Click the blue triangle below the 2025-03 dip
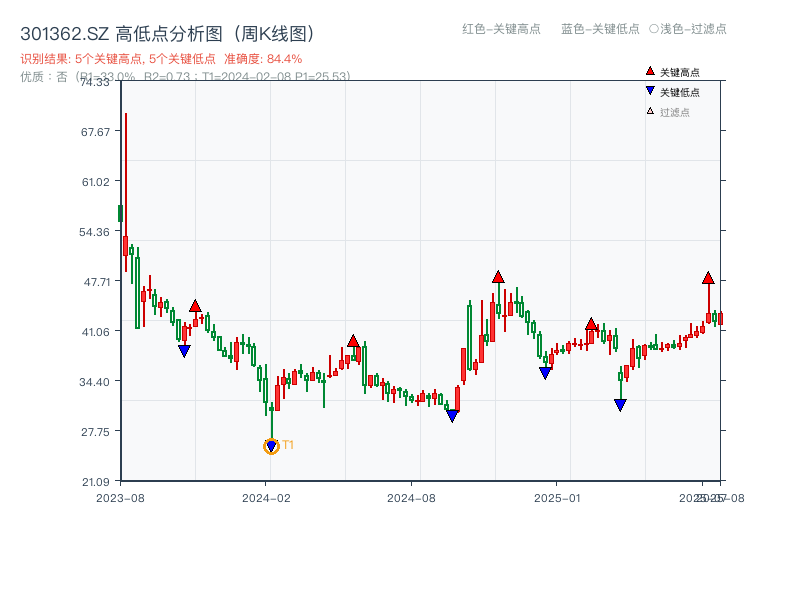The image size is (800, 600). pos(620,403)
